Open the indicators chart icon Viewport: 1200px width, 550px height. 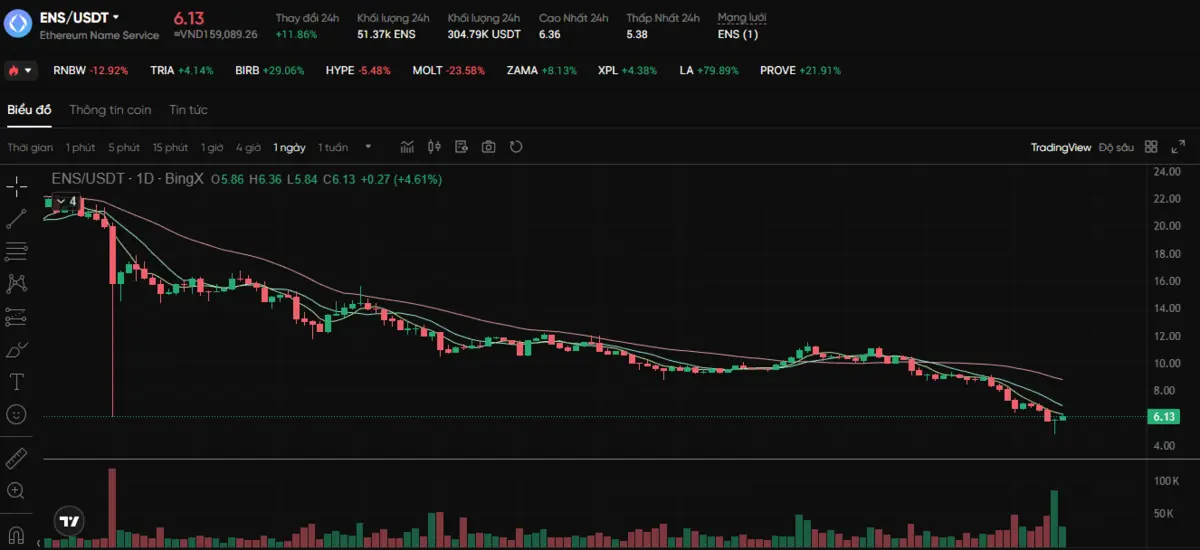point(407,147)
